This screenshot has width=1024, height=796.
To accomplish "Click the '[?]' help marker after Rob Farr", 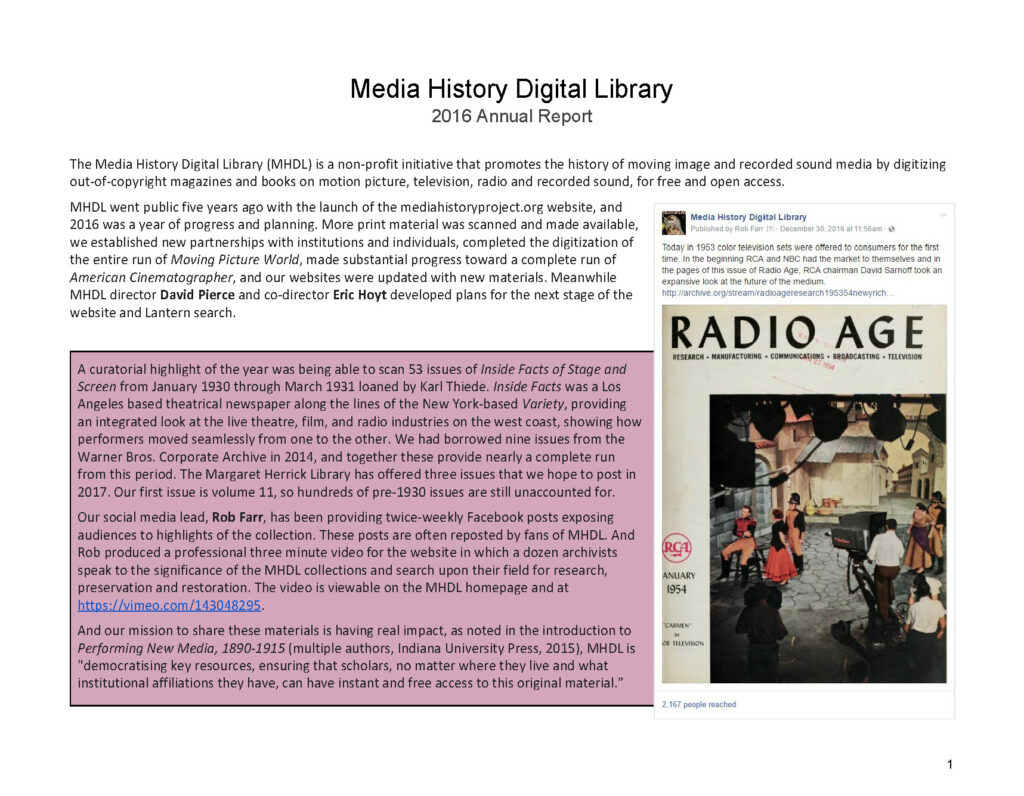I will coord(769,229).
